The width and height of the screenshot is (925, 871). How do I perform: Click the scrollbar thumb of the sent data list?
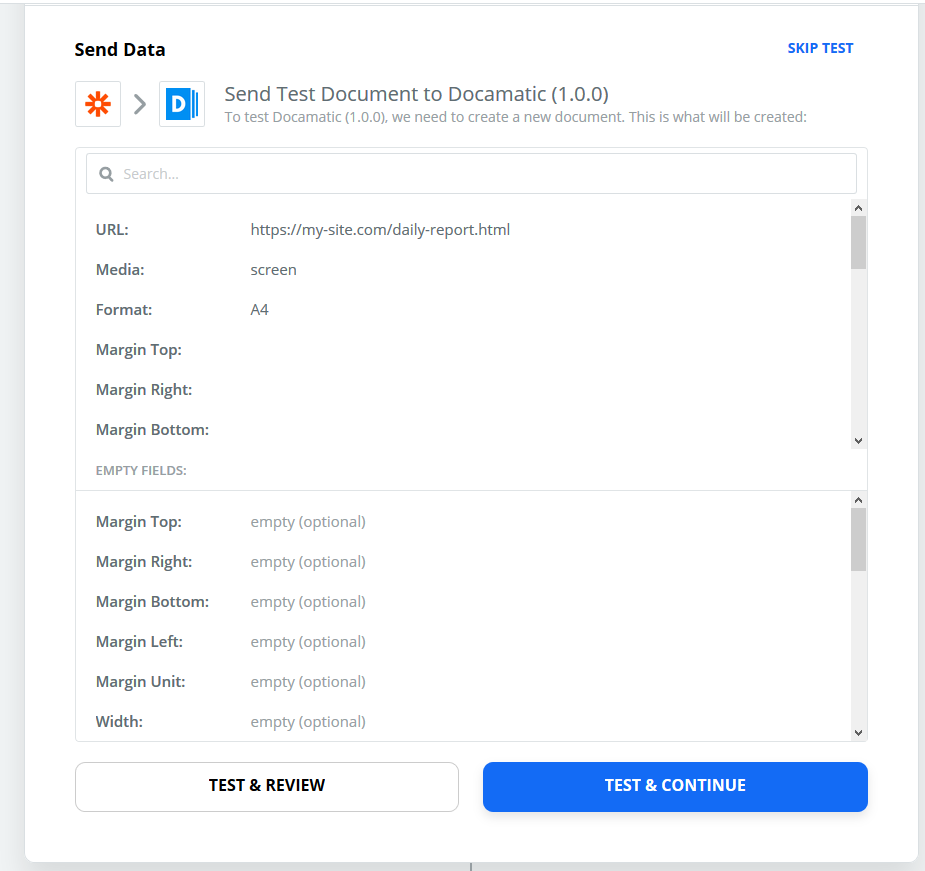point(858,243)
